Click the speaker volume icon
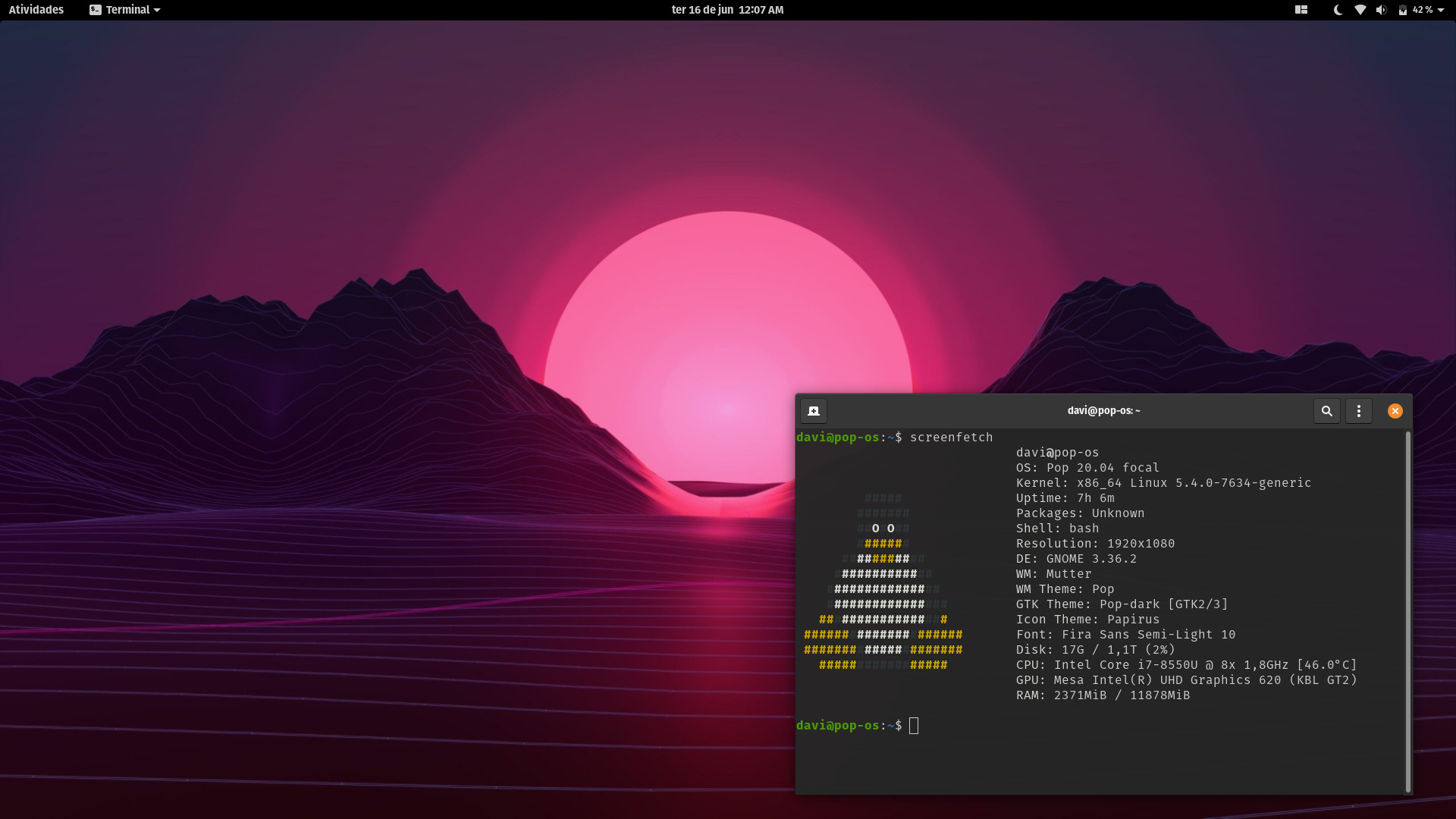The width and height of the screenshot is (1456, 819). point(1381,10)
